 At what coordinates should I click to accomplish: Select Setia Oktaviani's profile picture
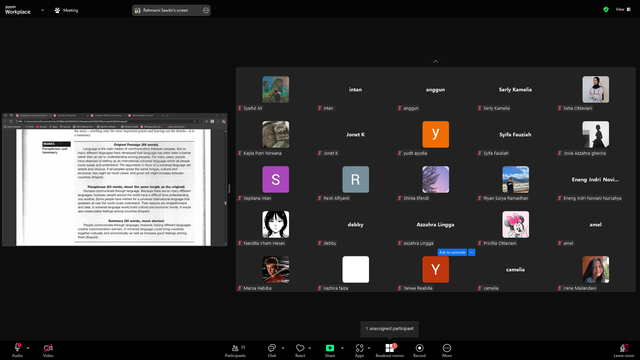pyautogui.click(x=596, y=89)
